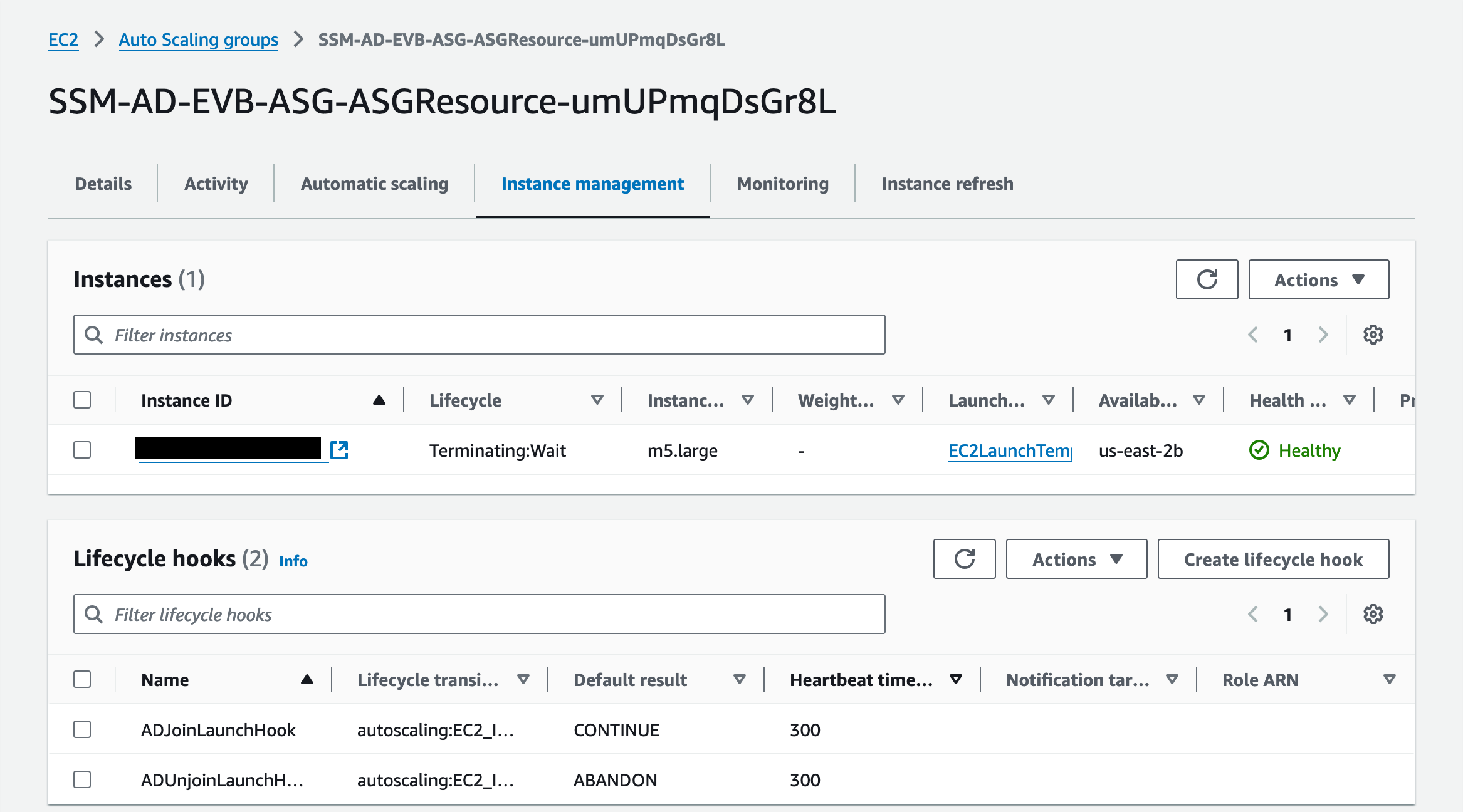Click Create lifecycle hook button
Image resolution: width=1463 pixels, height=812 pixels.
(x=1273, y=559)
